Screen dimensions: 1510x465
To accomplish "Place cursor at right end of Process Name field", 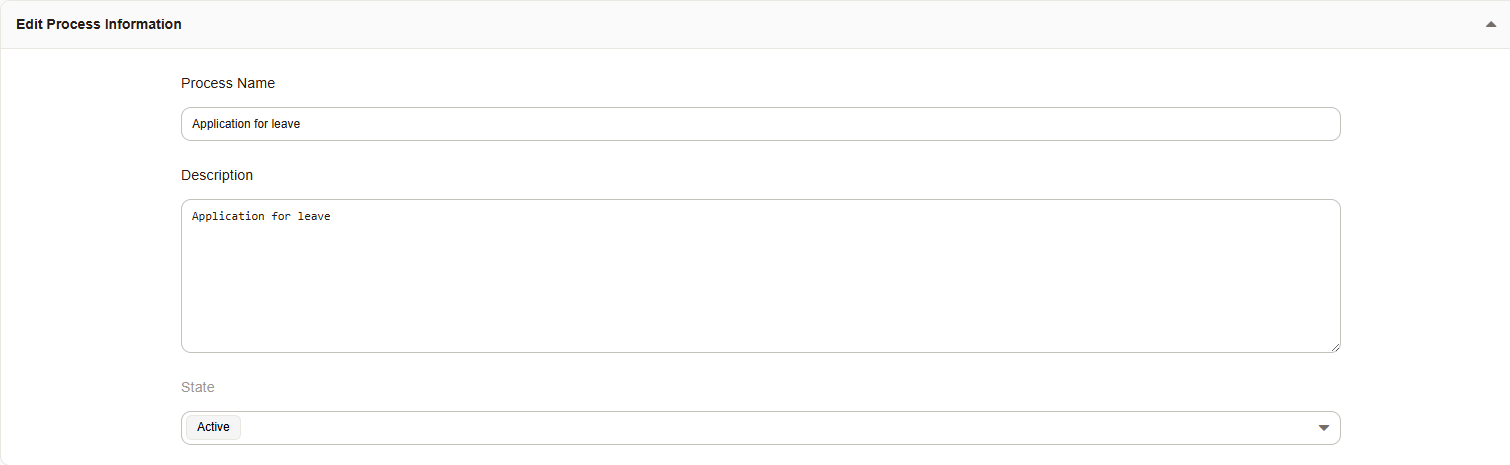I will (x=1320, y=124).
